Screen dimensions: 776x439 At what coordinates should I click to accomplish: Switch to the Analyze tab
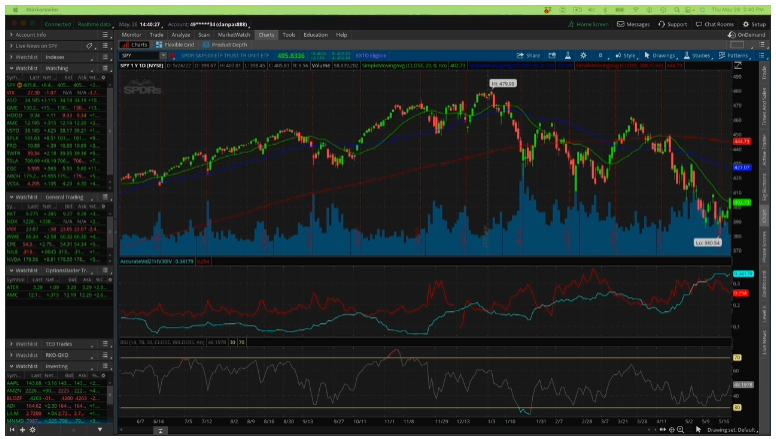pos(181,35)
